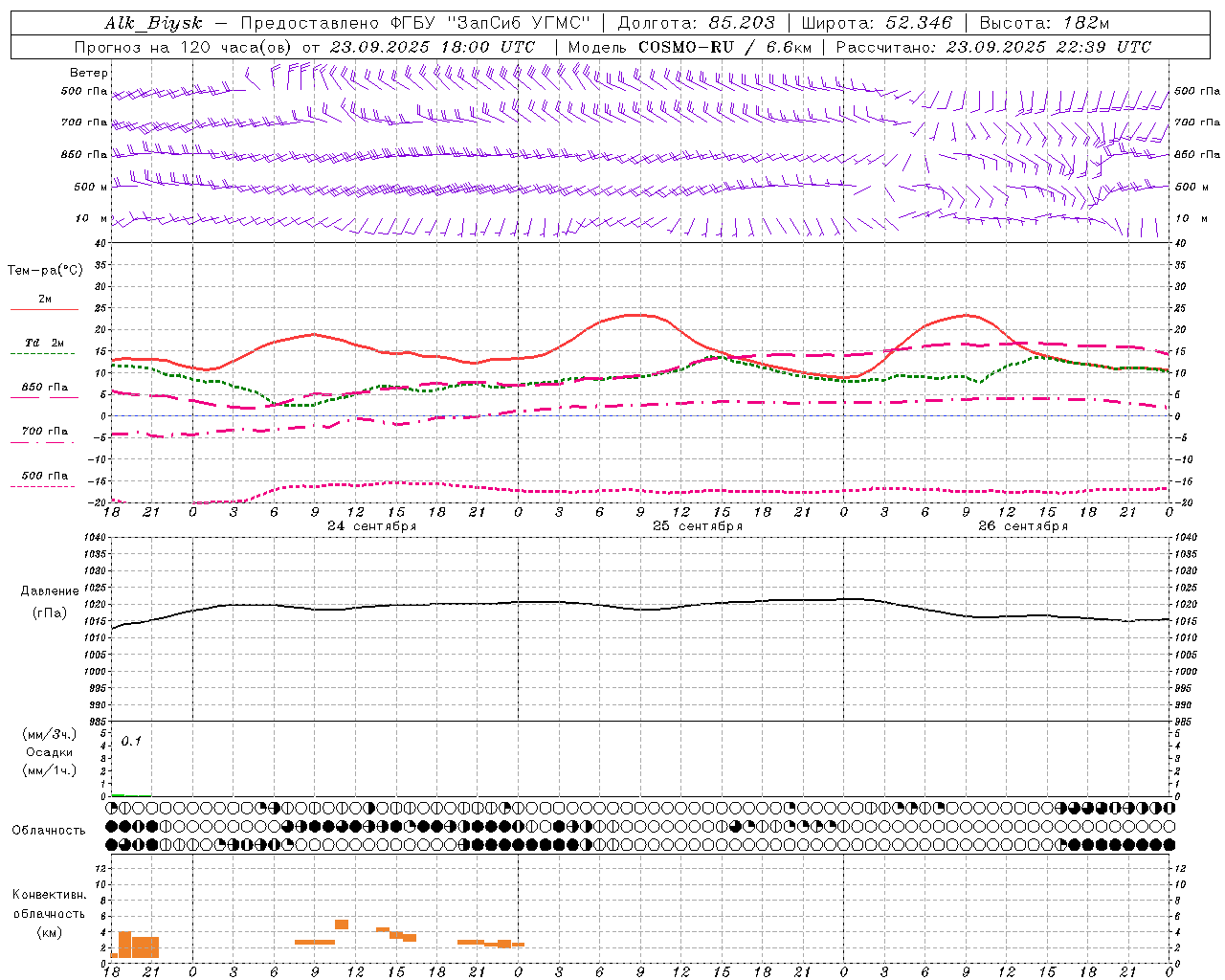The image size is (1225, 980).
Task: Click the 26 сентября date label
Action: tap(1023, 526)
